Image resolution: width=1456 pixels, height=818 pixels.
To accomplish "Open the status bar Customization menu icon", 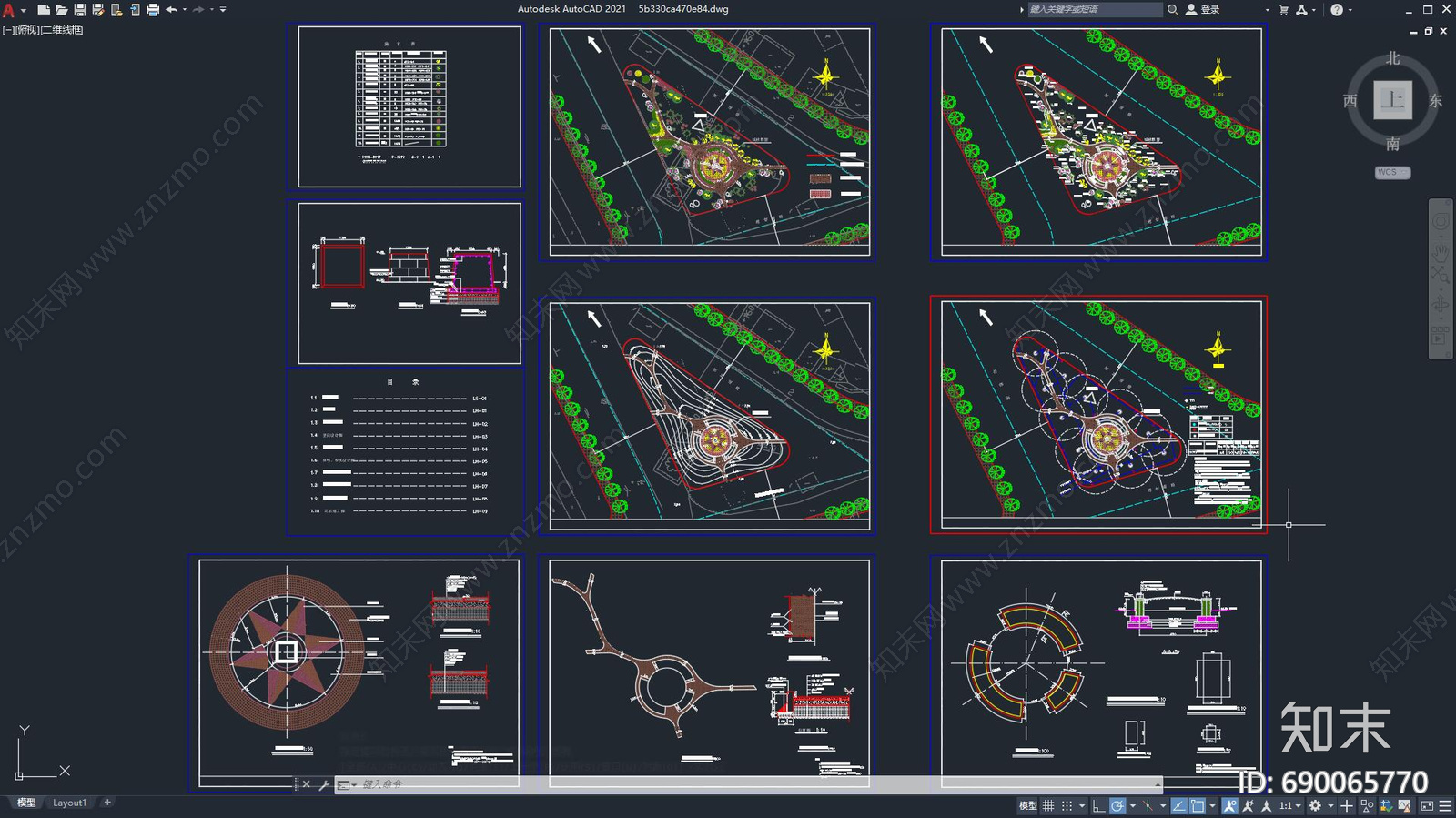I will click(1445, 806).
